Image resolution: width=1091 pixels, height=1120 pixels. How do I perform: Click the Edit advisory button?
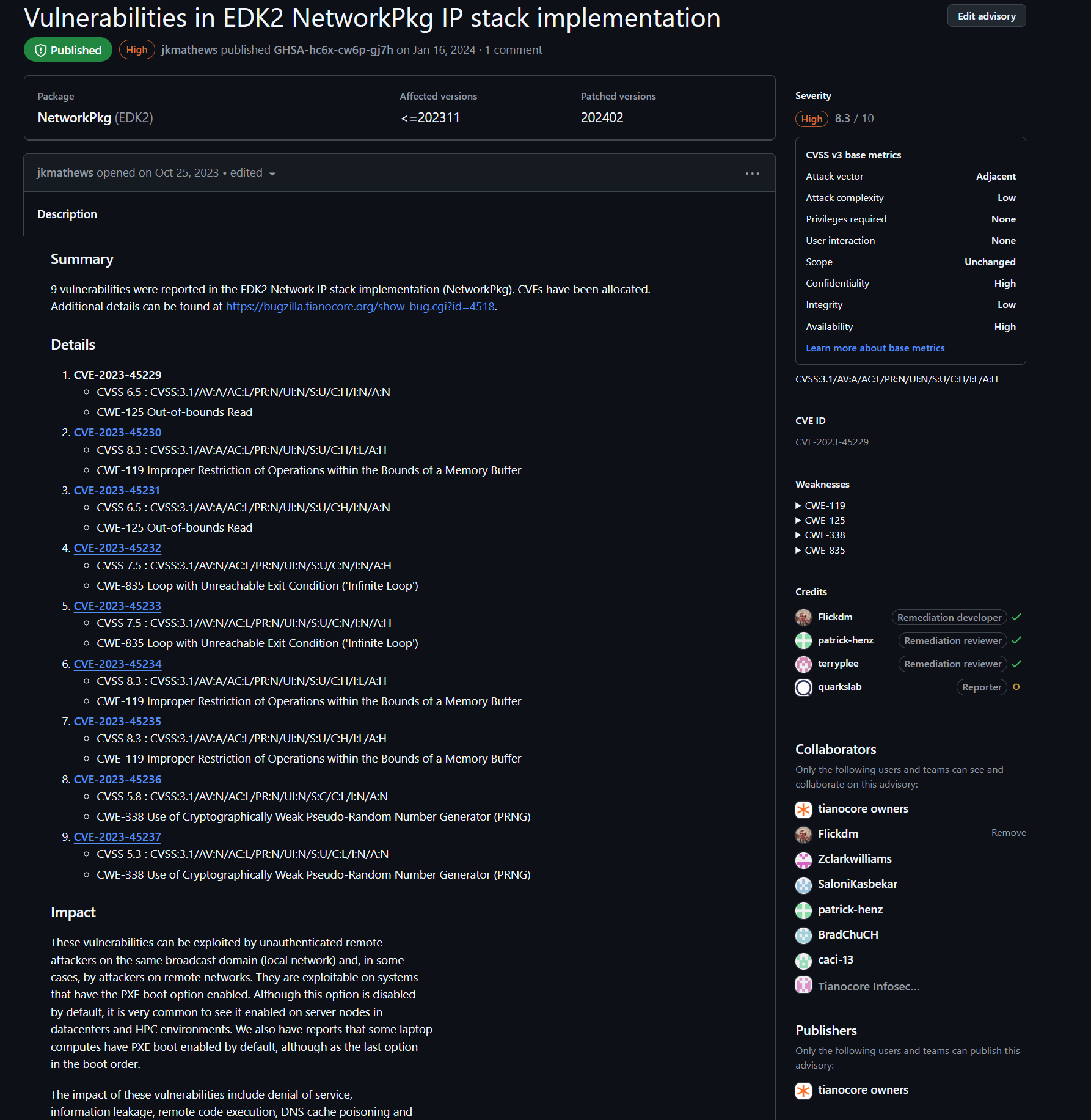coord(986,16)
